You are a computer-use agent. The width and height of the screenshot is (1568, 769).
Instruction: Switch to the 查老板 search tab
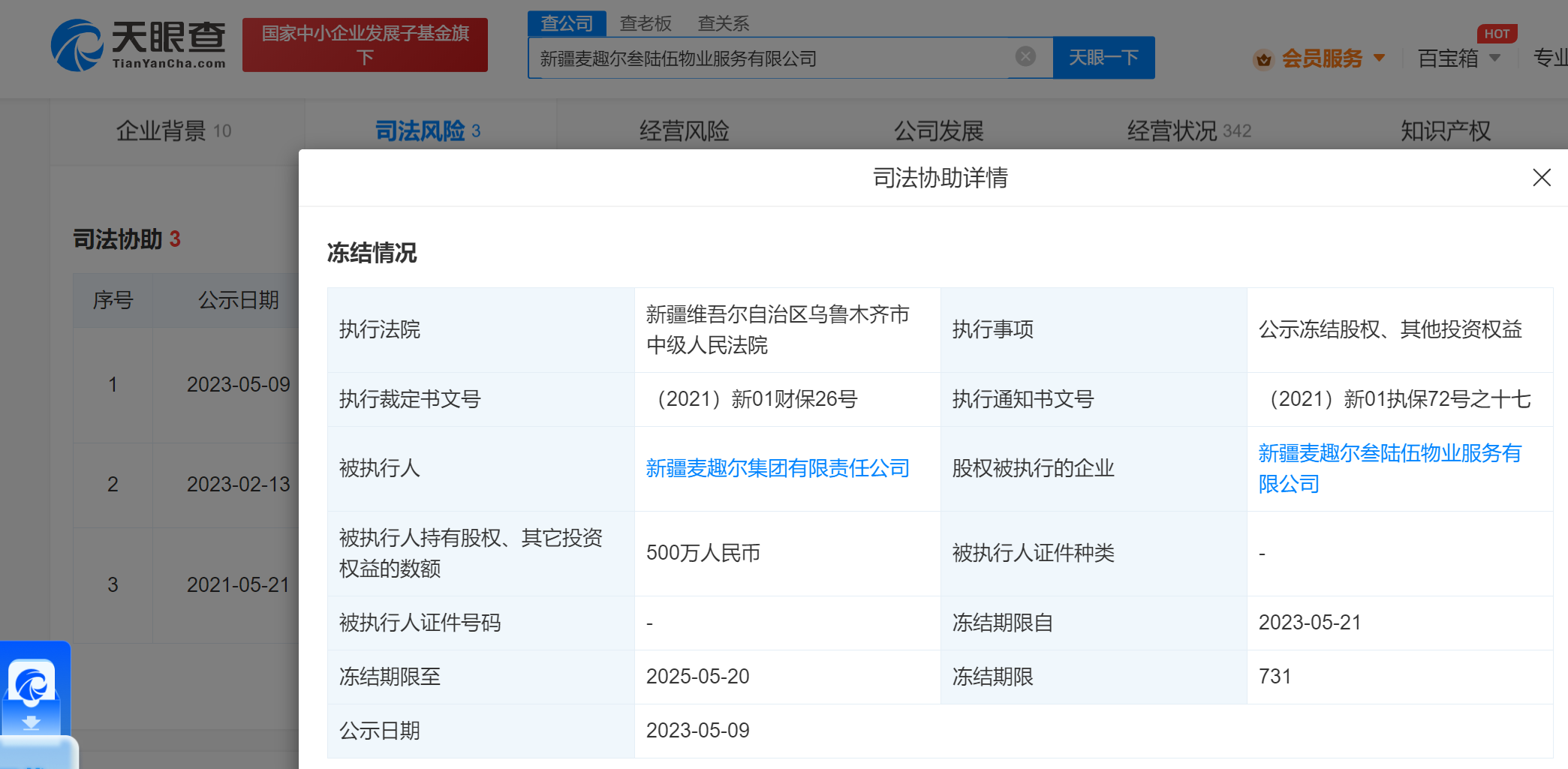(x=645, y=23)
